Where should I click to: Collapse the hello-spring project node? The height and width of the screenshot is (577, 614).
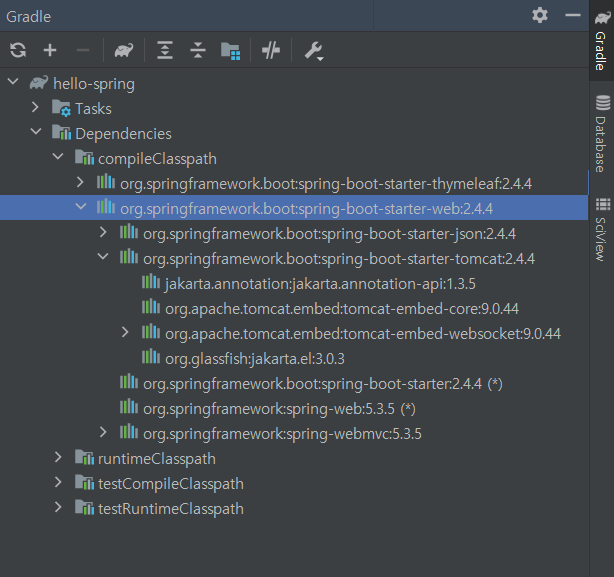[x=13, y=82]
